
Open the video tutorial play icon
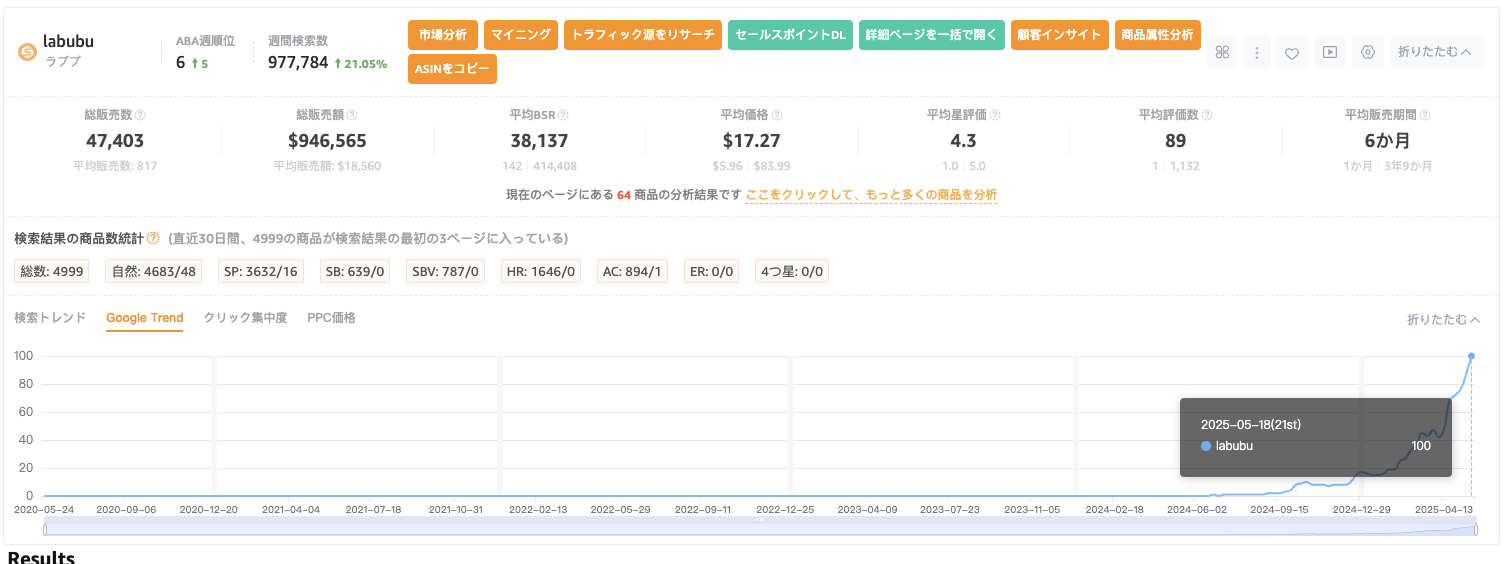click(1330, 52)
